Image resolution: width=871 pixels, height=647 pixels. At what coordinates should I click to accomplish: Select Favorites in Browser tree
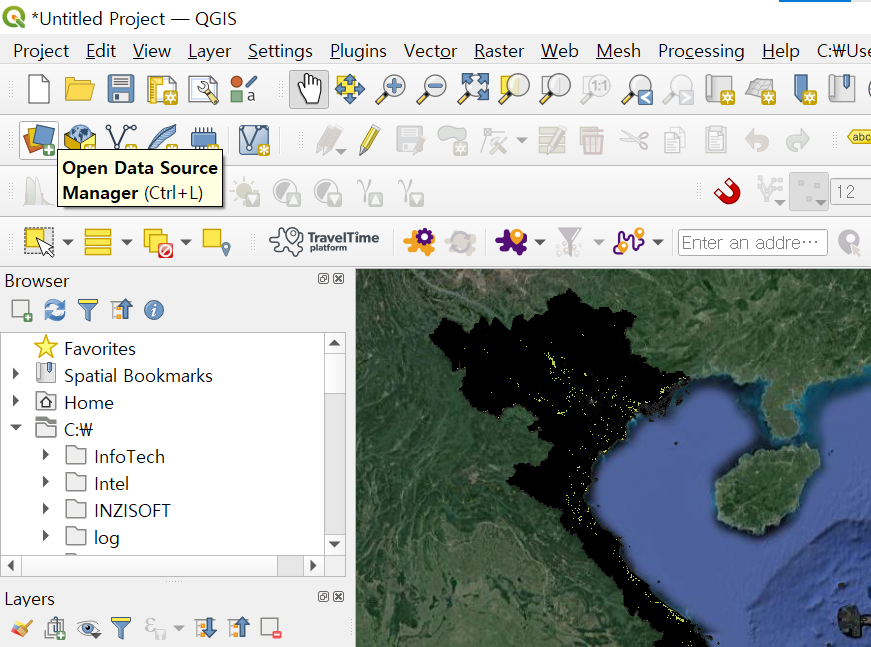pyautogui.click(x=100, y=349)
